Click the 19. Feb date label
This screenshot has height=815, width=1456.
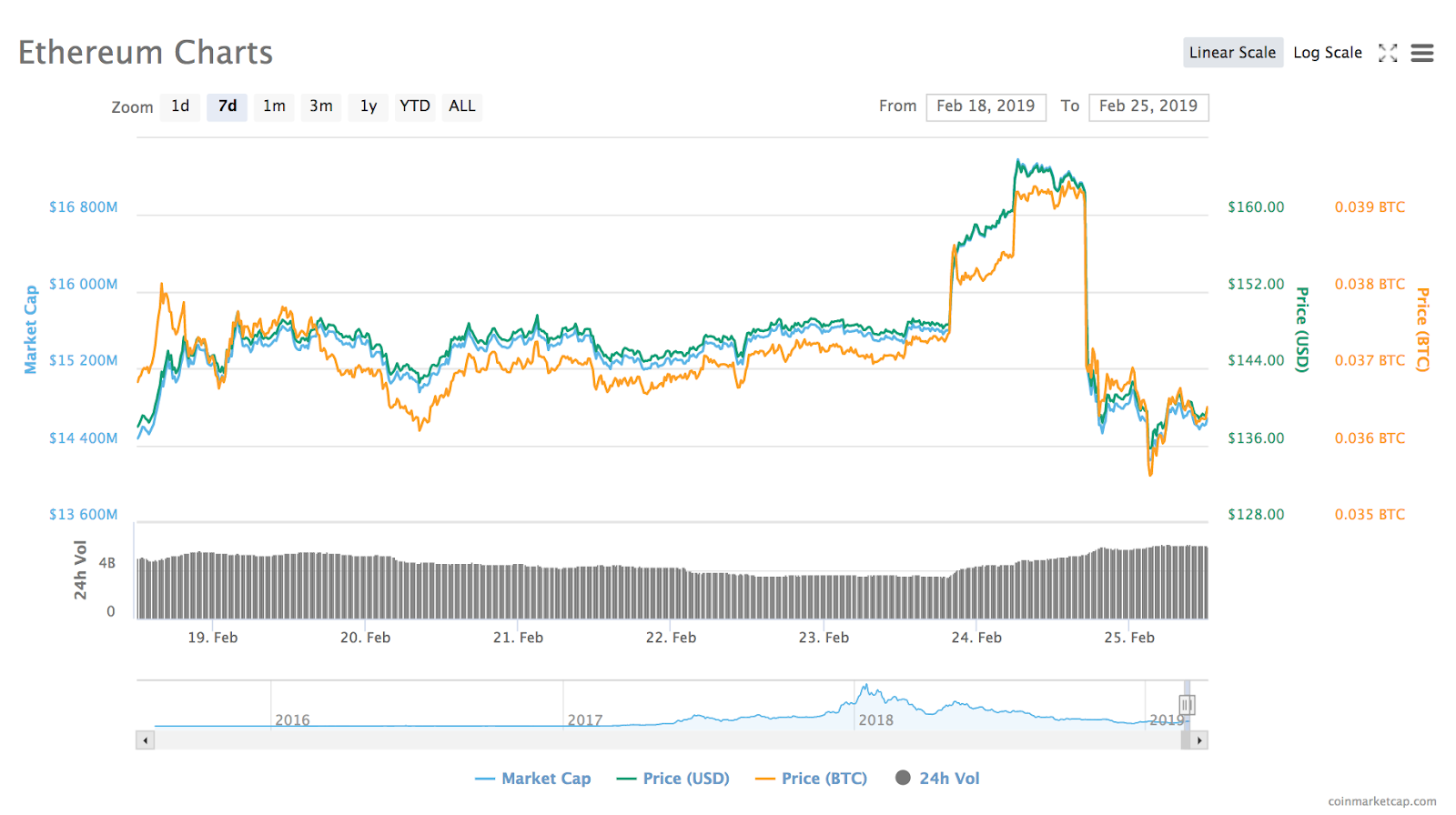pyautogui.click(x=213, y=638)
